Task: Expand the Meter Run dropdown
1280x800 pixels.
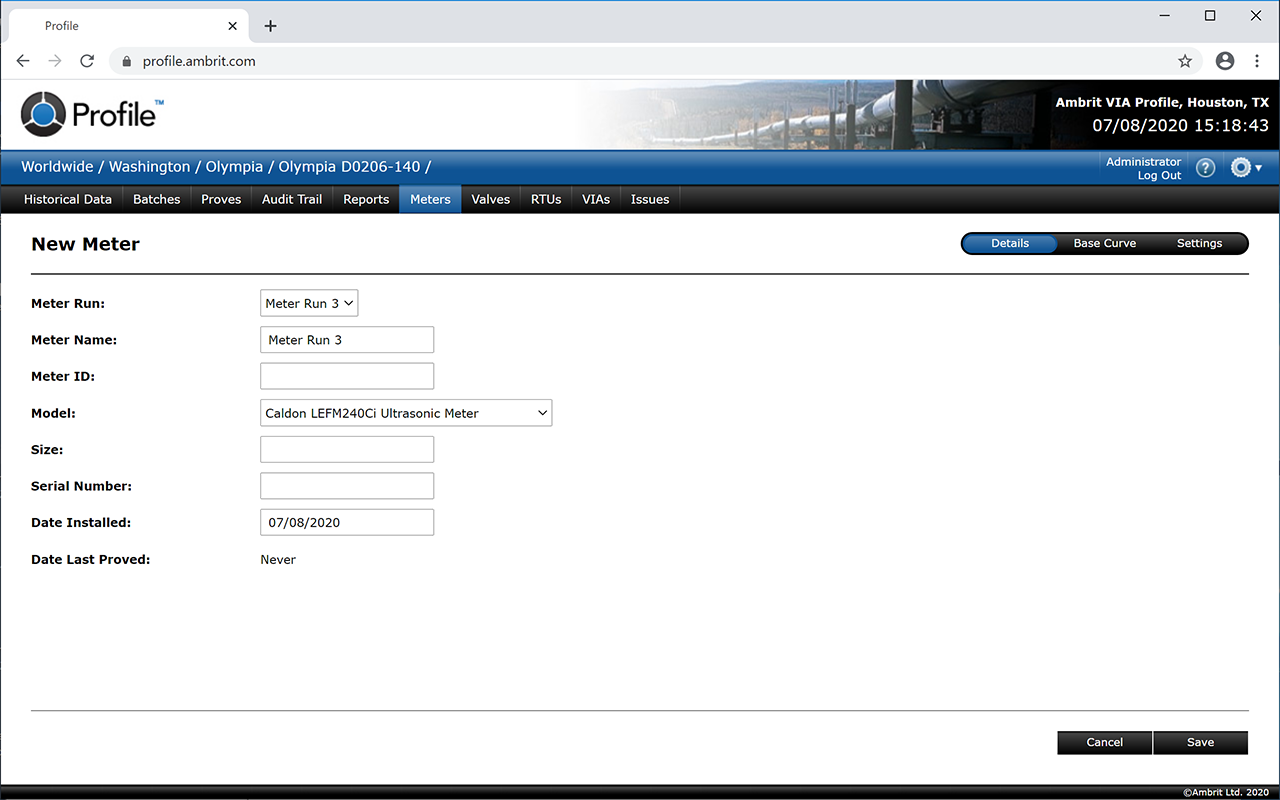Action: pyautogui.click(x=309, y=303)
